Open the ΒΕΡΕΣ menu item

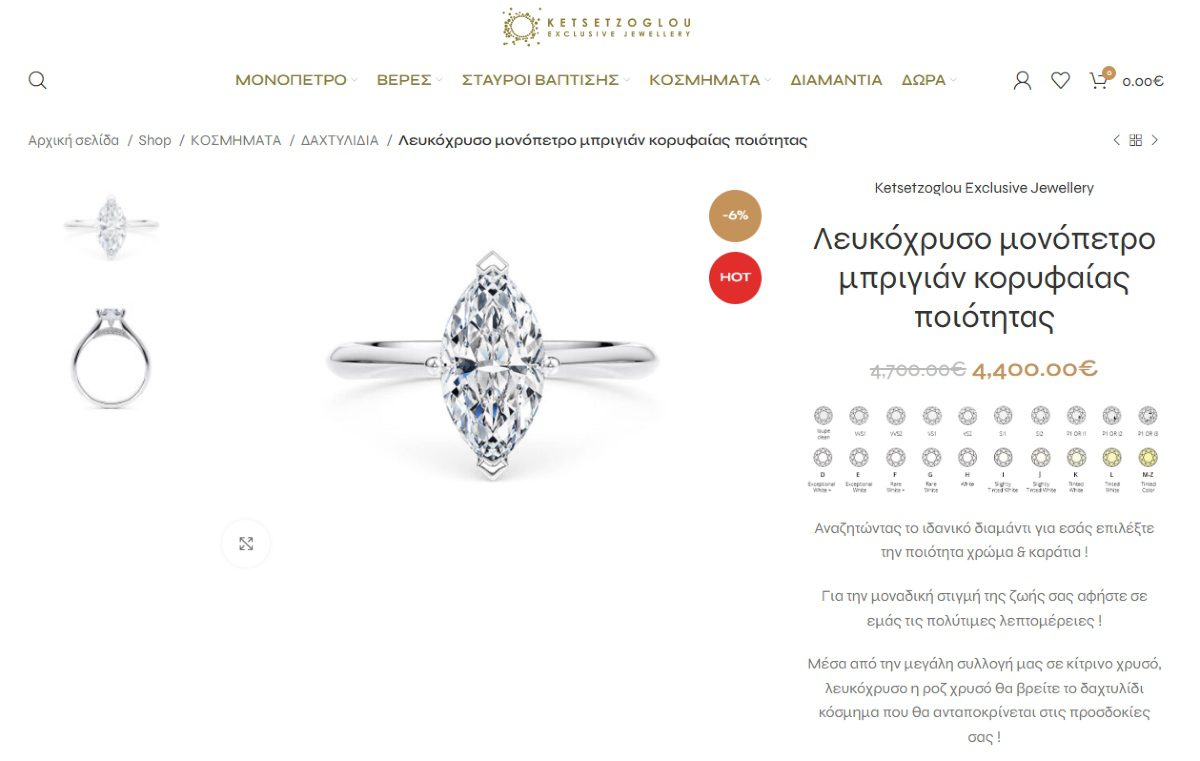coord(409,80)
